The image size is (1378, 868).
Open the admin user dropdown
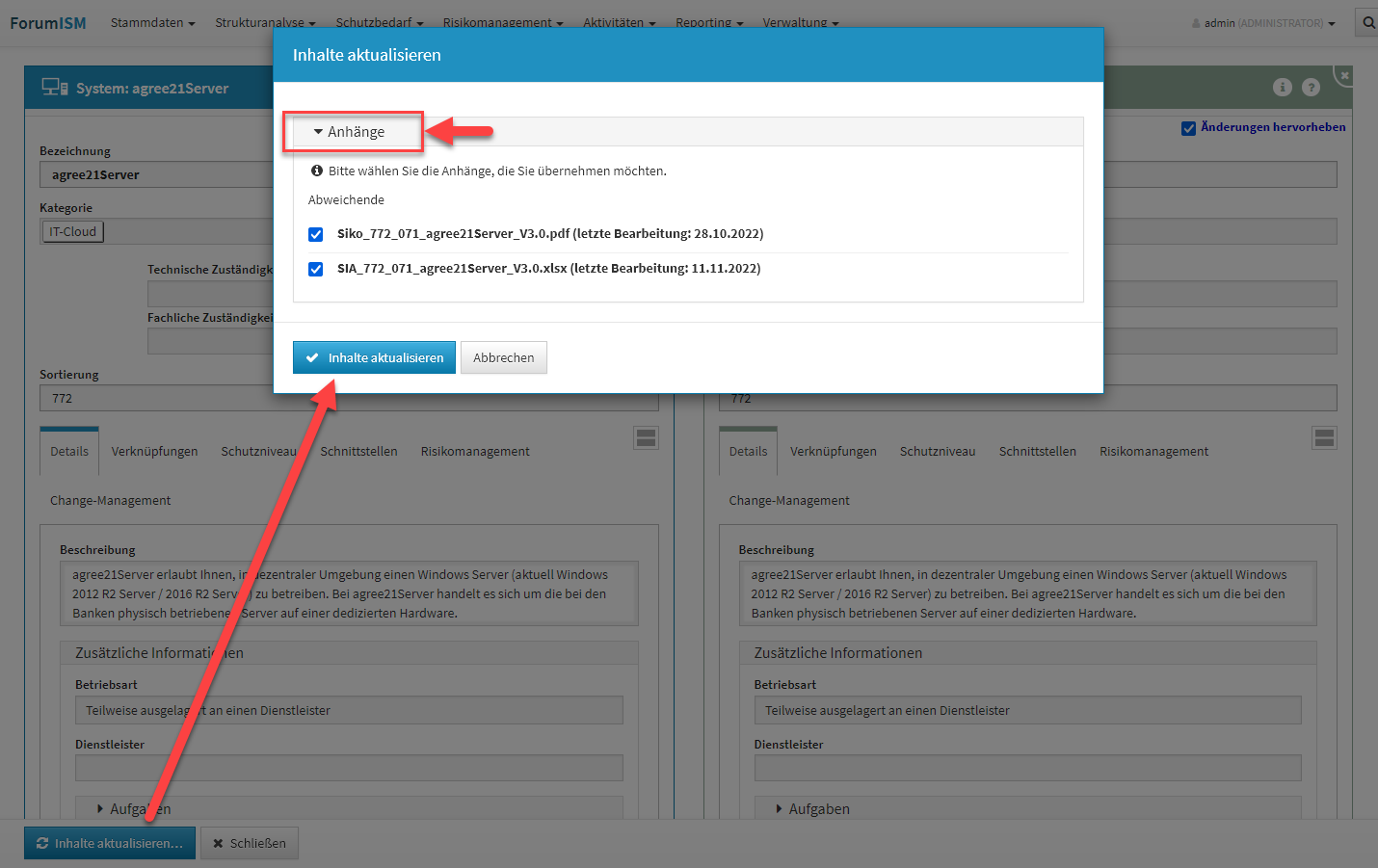click(x=1263, y=23)
